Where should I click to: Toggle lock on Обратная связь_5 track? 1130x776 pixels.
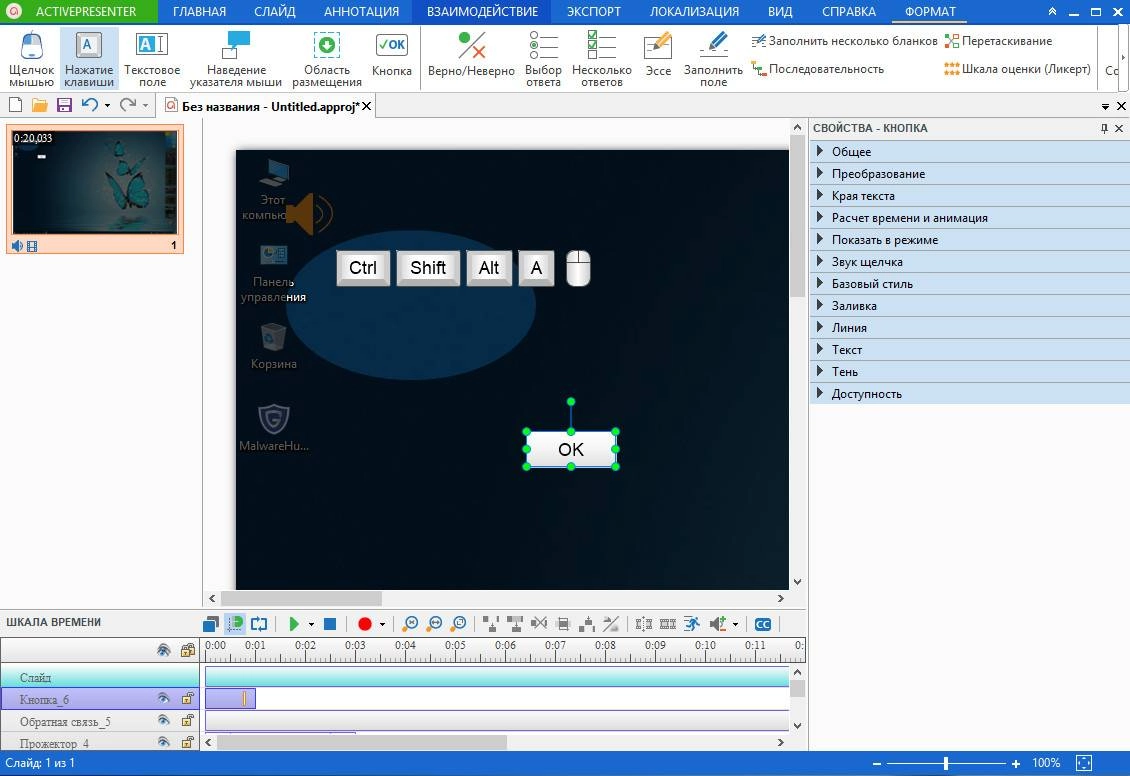(x=187, y=721)
